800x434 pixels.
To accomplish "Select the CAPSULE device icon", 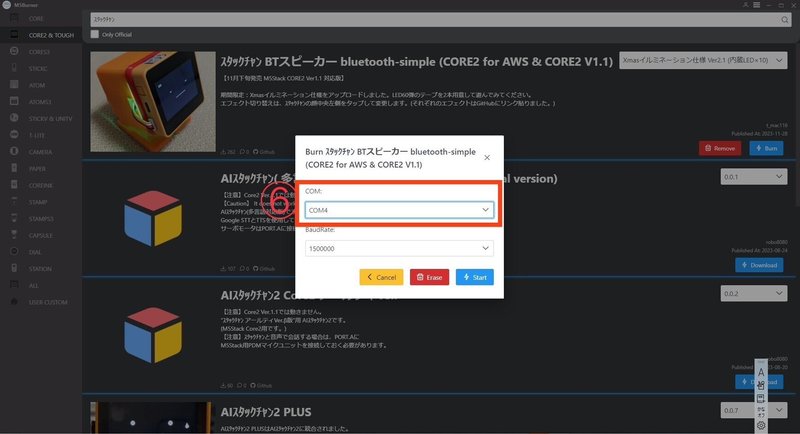I will tap(14, 235).
